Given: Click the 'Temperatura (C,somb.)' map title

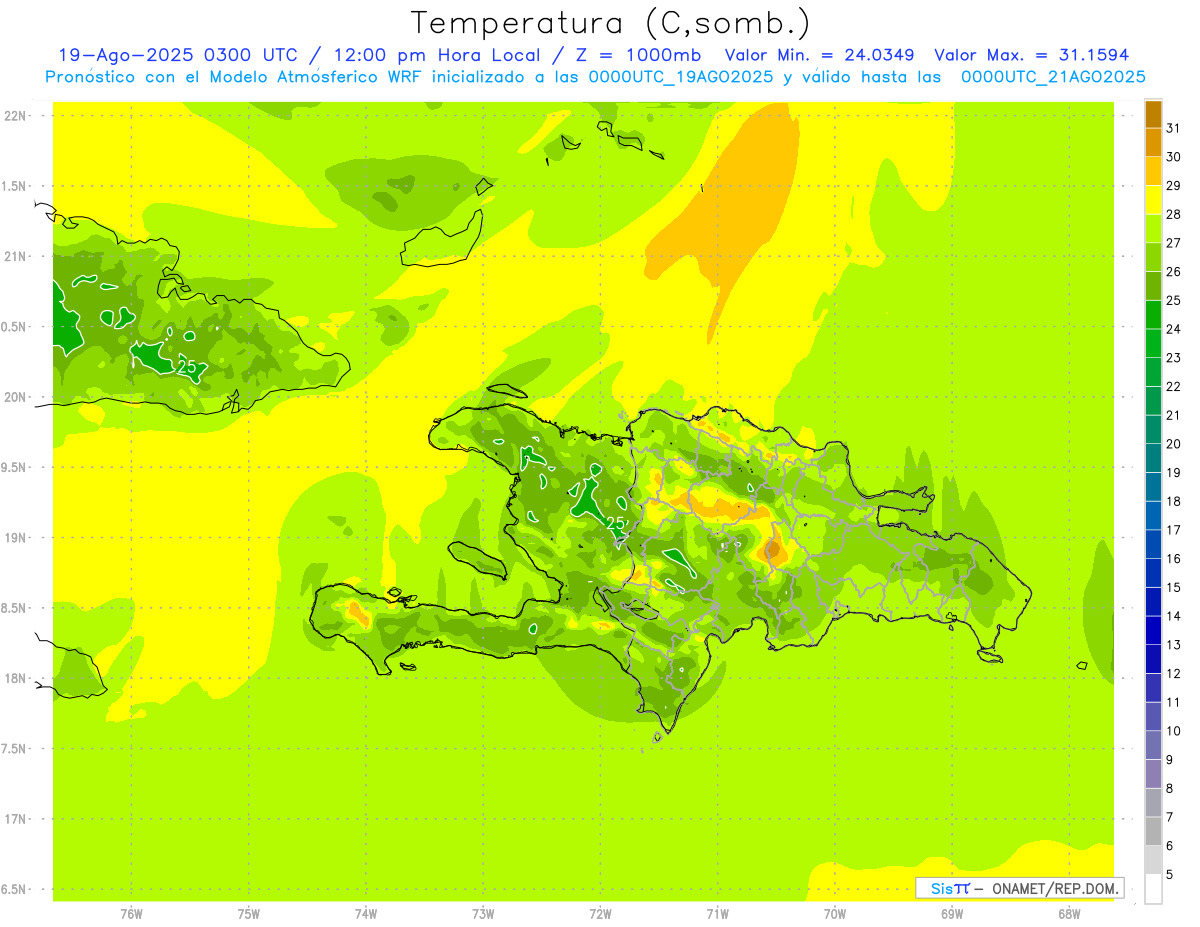Looking at the screenshot, I should click(611, 23).
